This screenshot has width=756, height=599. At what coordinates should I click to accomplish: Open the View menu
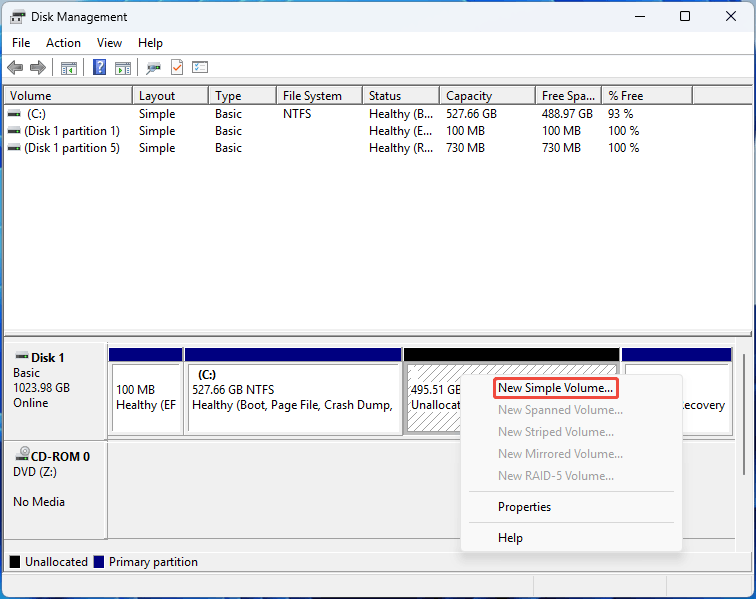(x=109, y=43)
